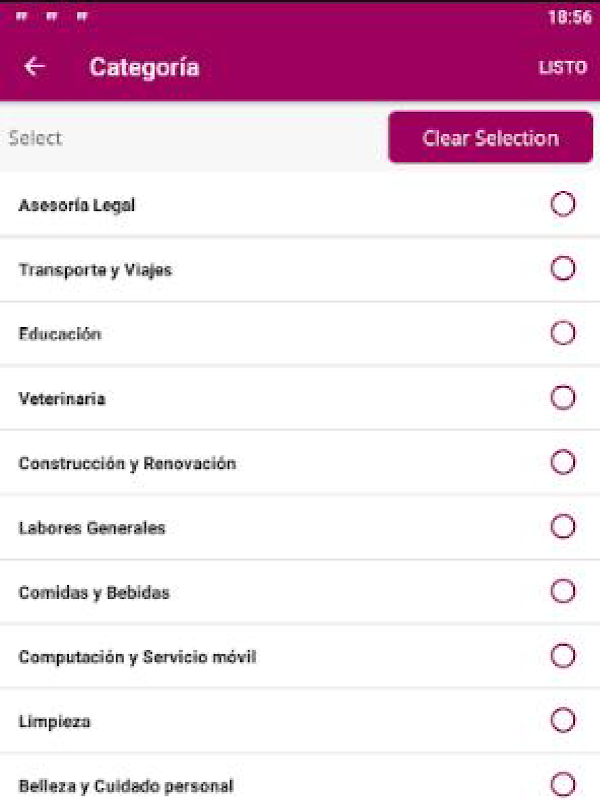Select the Educación radio button
This screenshot has width=600, height=800.
tap(563, 333)
